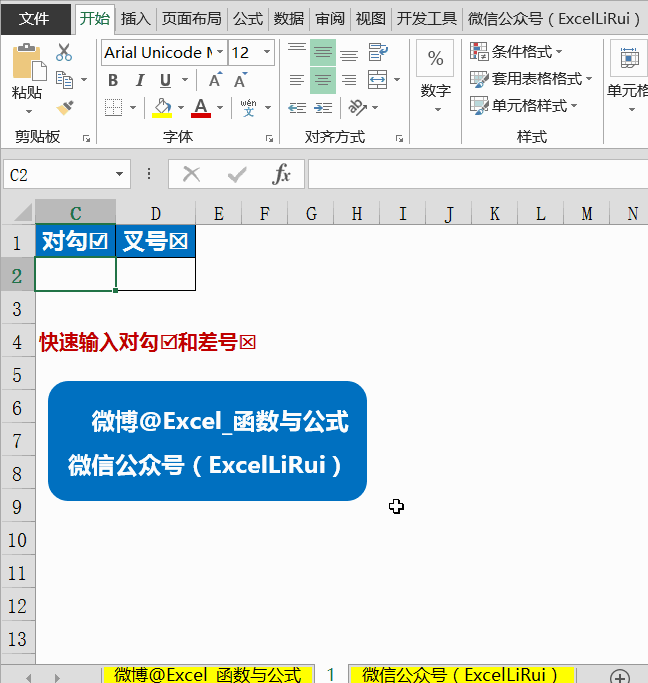Open underline style dropdown arrow
Screen dimensions: 648x683
185,80
